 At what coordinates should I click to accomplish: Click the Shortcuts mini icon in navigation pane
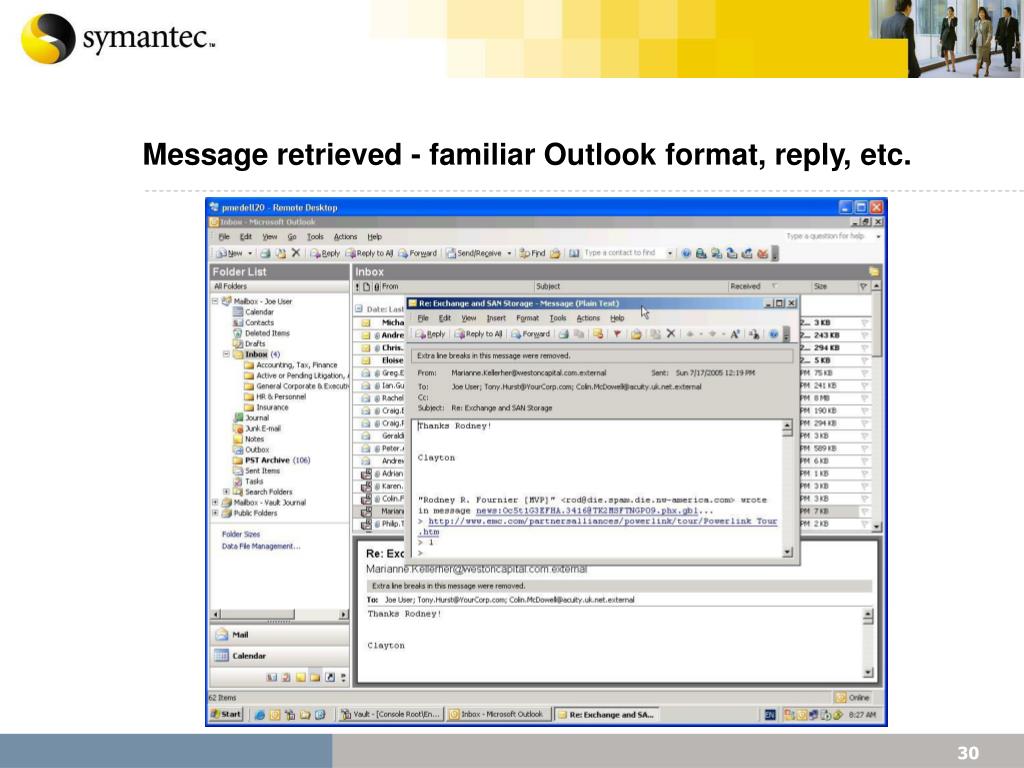330,677
